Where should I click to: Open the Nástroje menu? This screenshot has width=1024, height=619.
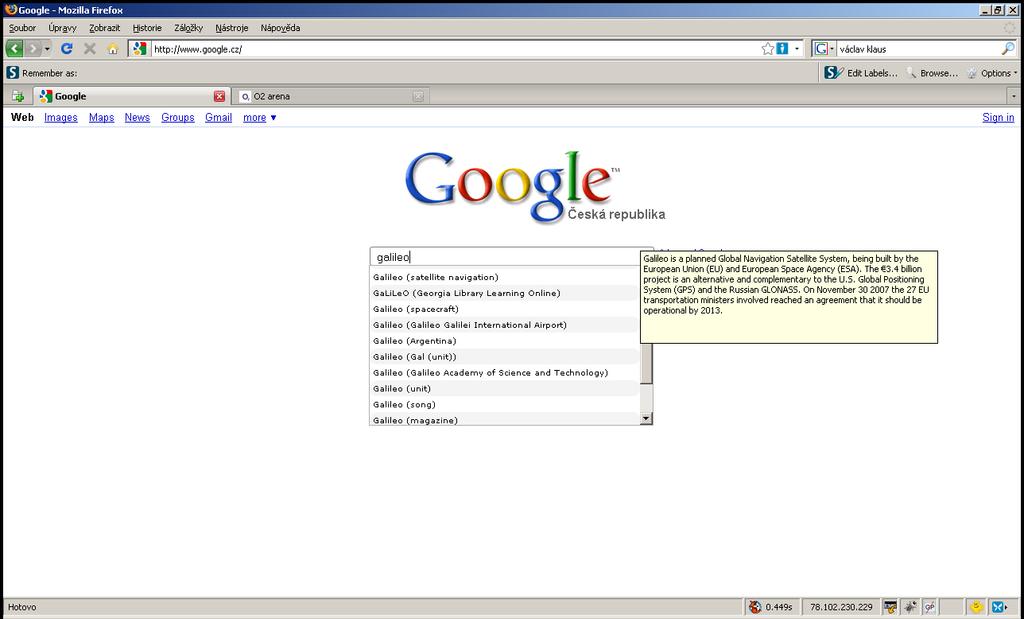click(231, 28)
